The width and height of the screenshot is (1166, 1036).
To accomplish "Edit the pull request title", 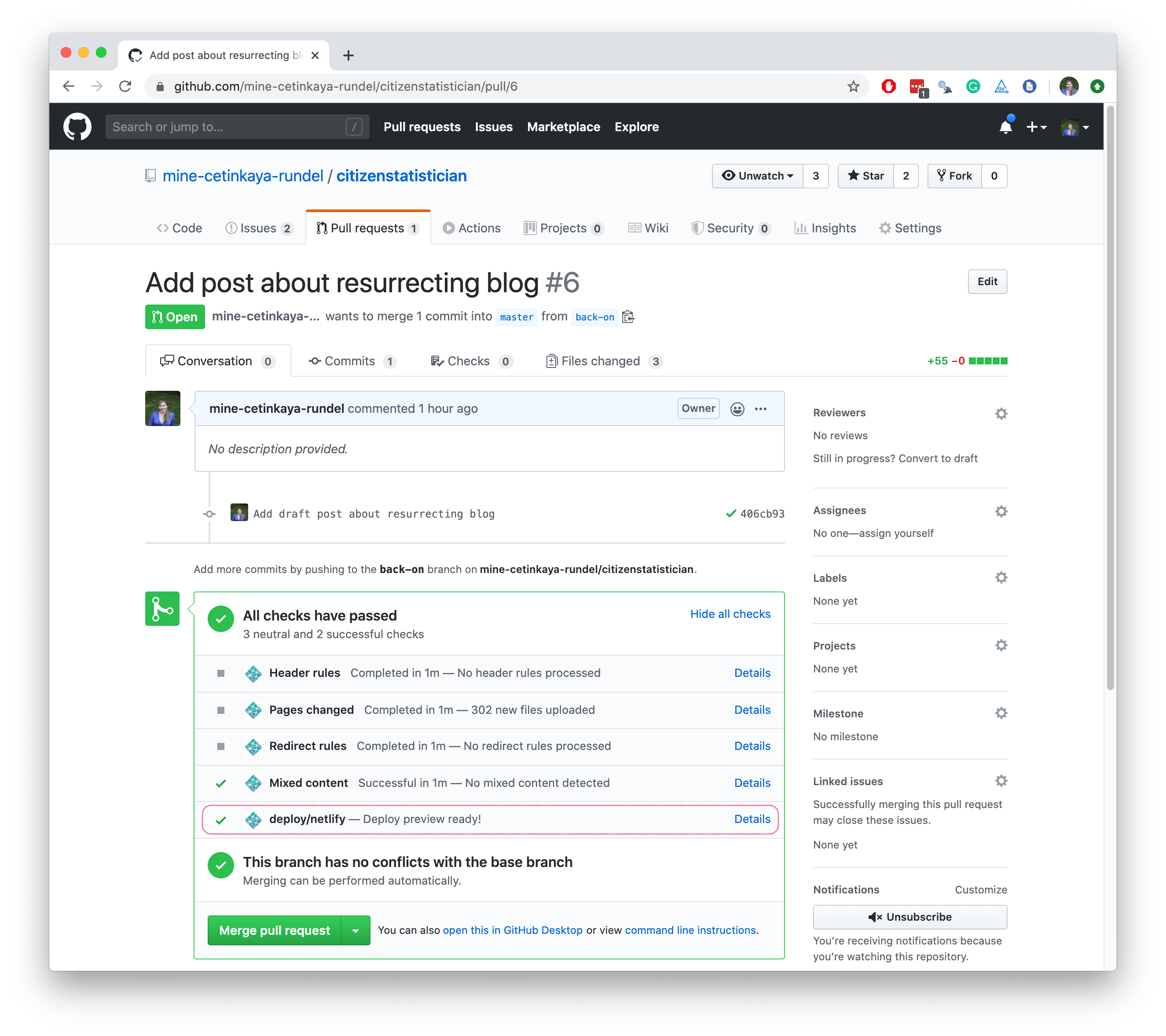I will [987, 281].
